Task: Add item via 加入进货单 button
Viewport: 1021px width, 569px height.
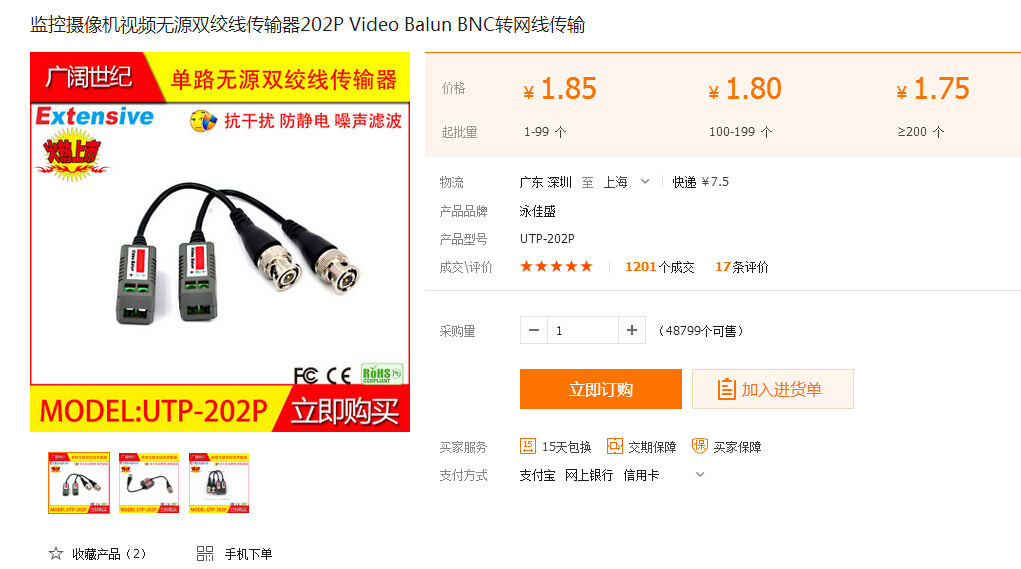Action: pyautogui.click(x=773, y=389)
